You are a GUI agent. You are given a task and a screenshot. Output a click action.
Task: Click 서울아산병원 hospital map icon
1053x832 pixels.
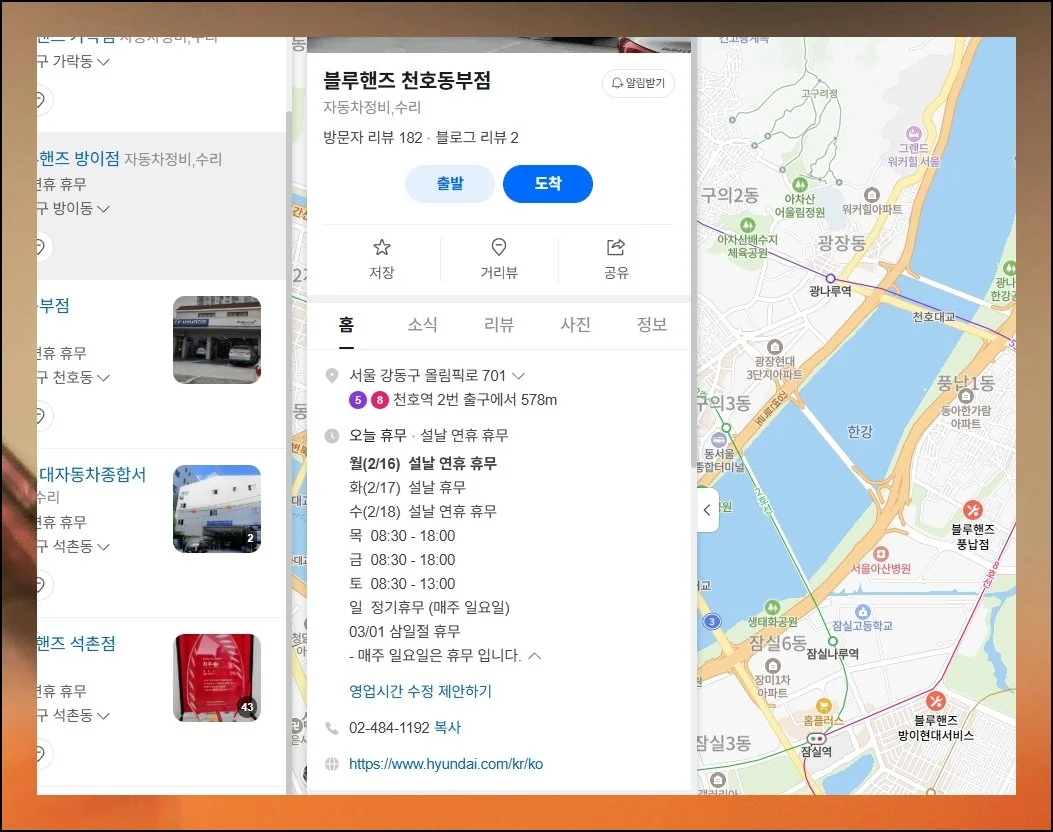pyautogui.click(x=880, y=553)
